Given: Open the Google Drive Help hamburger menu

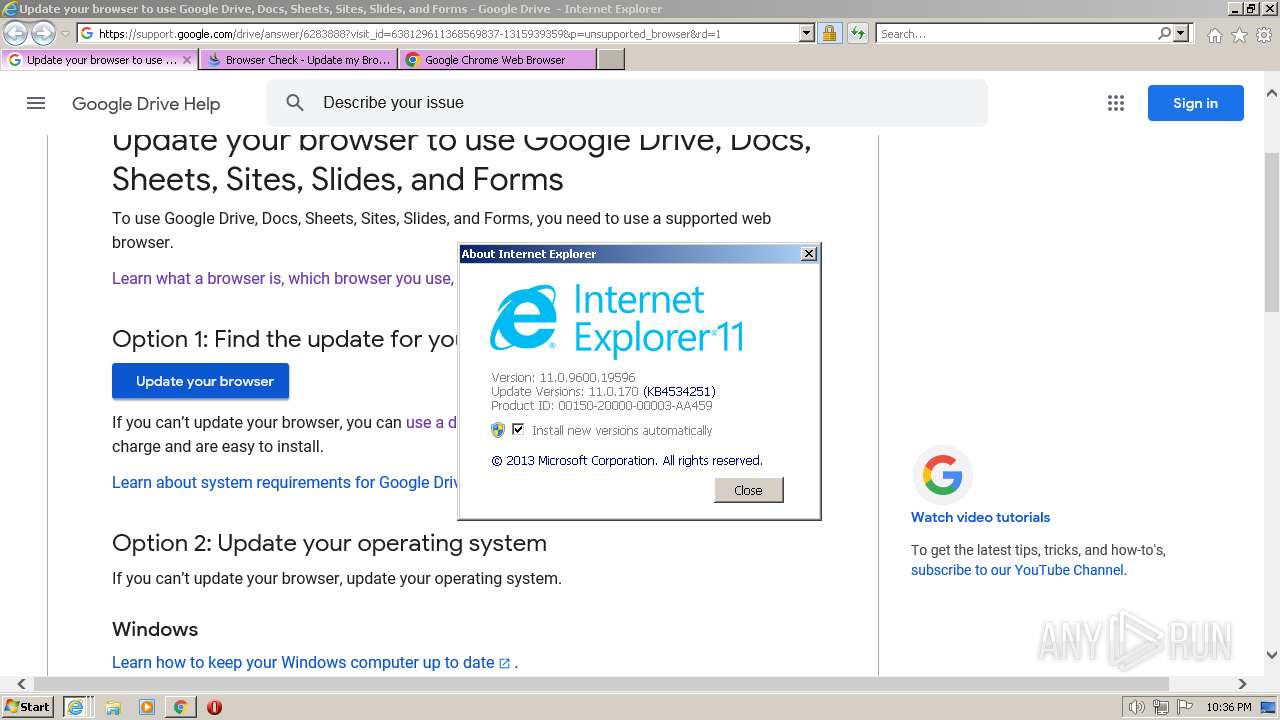Looking at the screenshot, I should pos(36,103).
